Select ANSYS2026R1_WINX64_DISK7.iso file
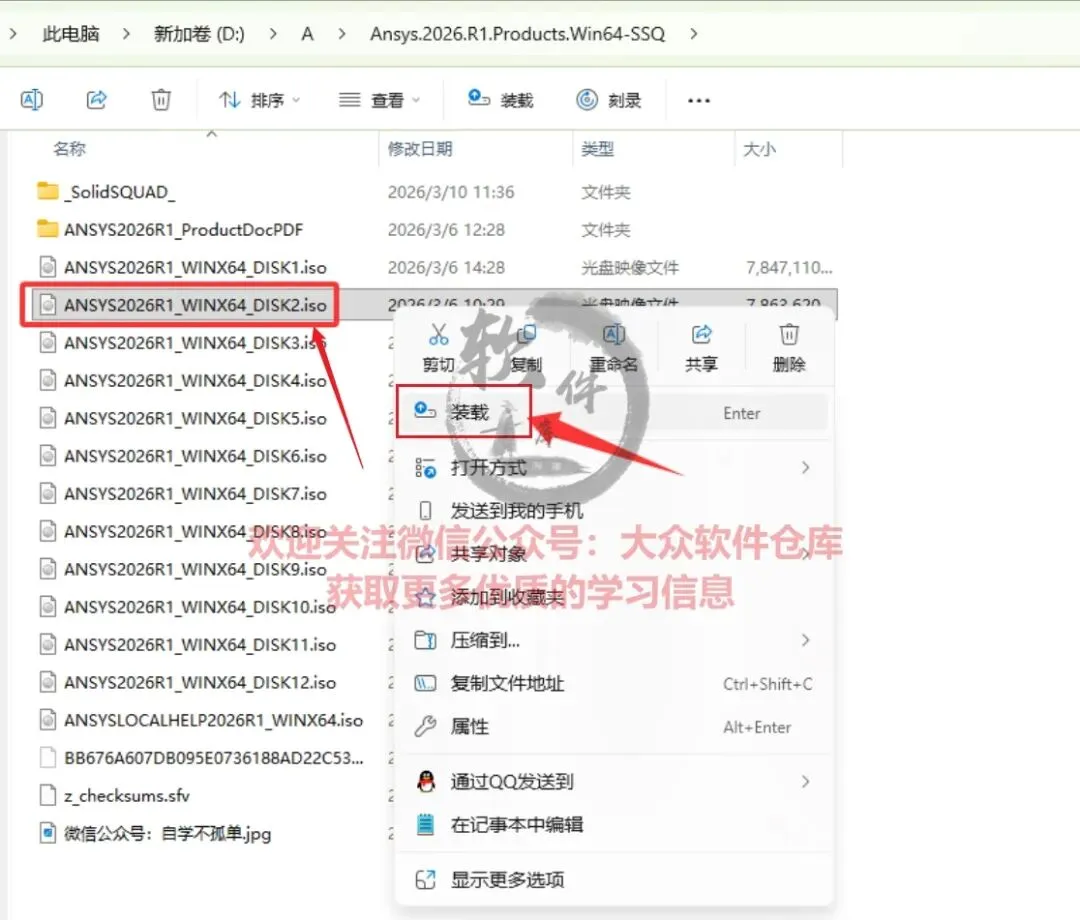Screen dimensions: 1080x920 click(x=195, y=494)
